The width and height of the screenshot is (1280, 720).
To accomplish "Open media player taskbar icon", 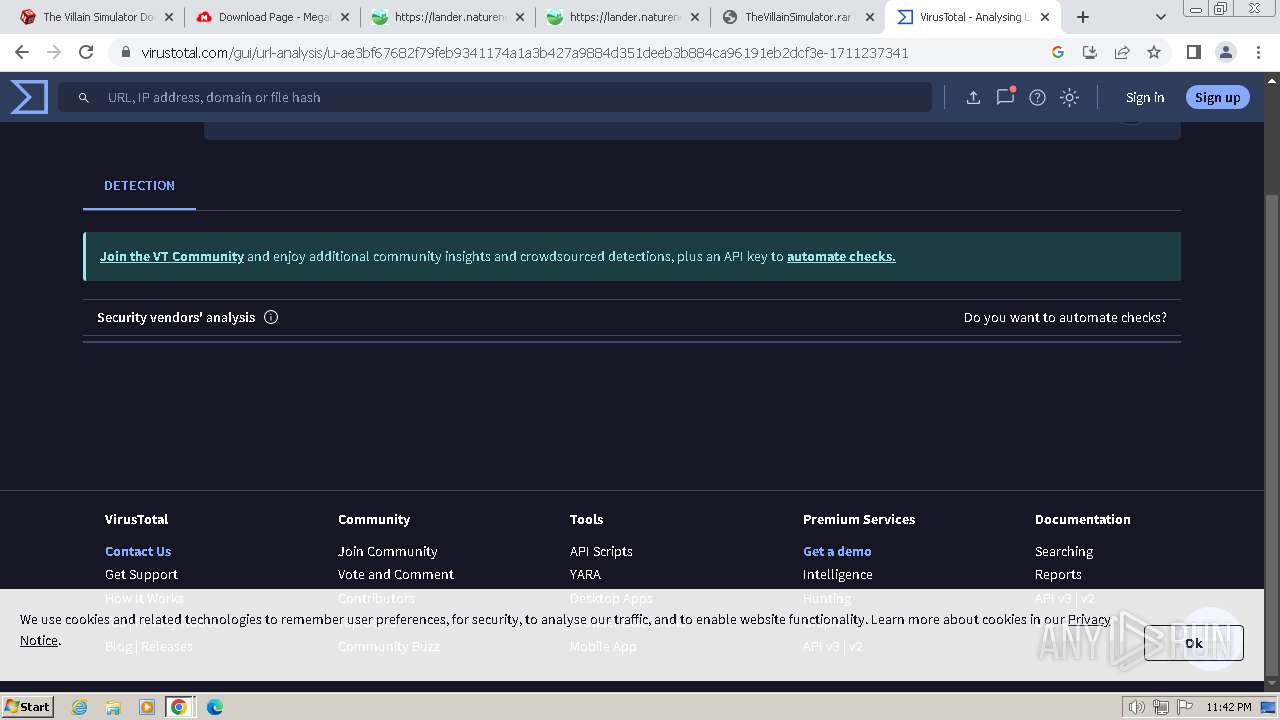I will (146, 707).
